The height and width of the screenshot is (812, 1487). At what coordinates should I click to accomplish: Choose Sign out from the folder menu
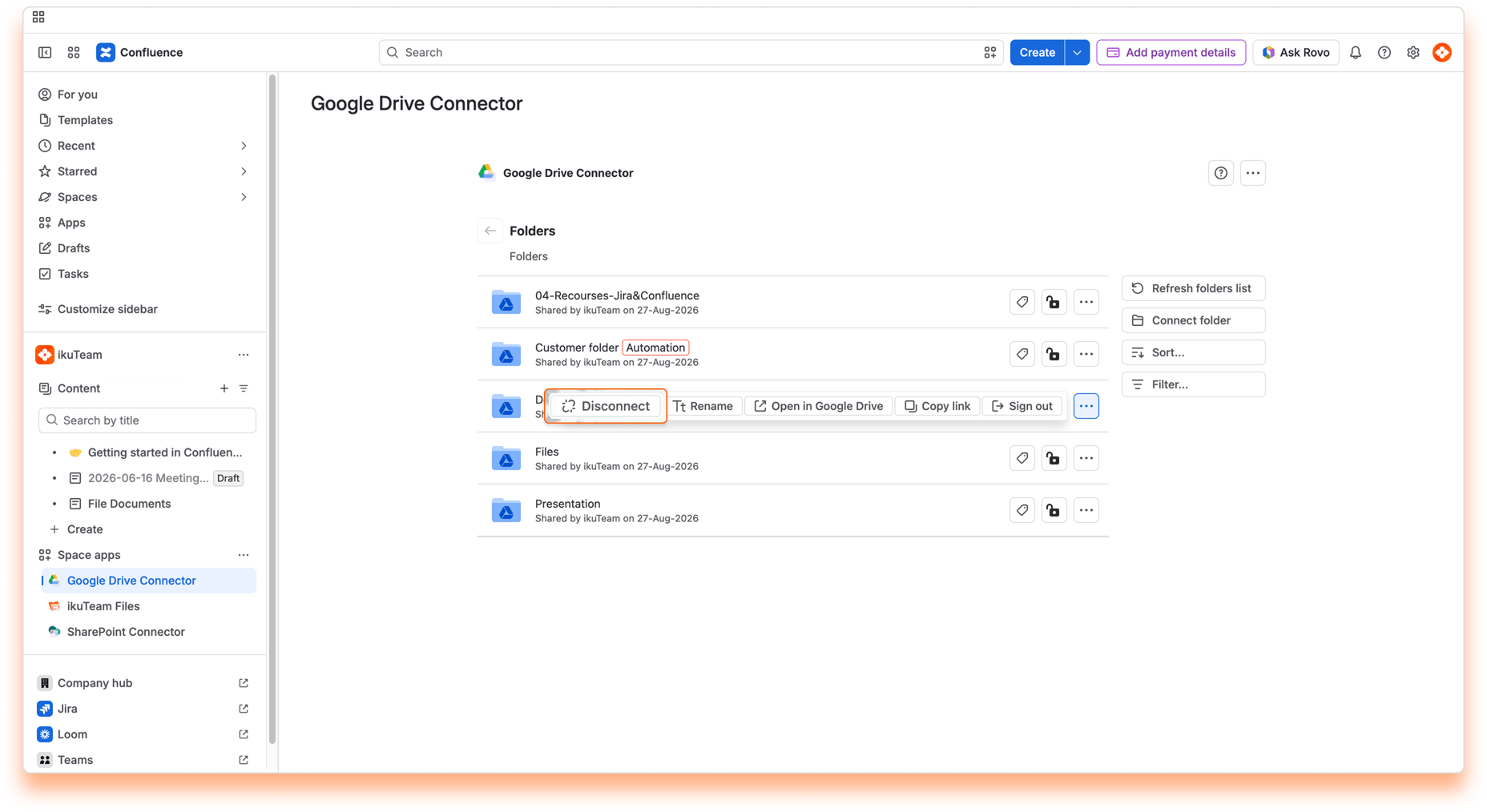[1022, 406]
